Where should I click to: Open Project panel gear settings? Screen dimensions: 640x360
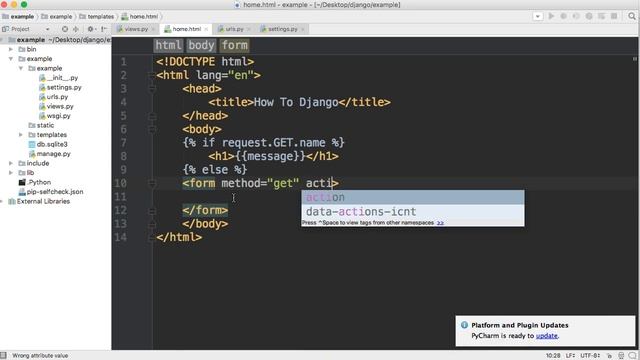pos(91,29)
